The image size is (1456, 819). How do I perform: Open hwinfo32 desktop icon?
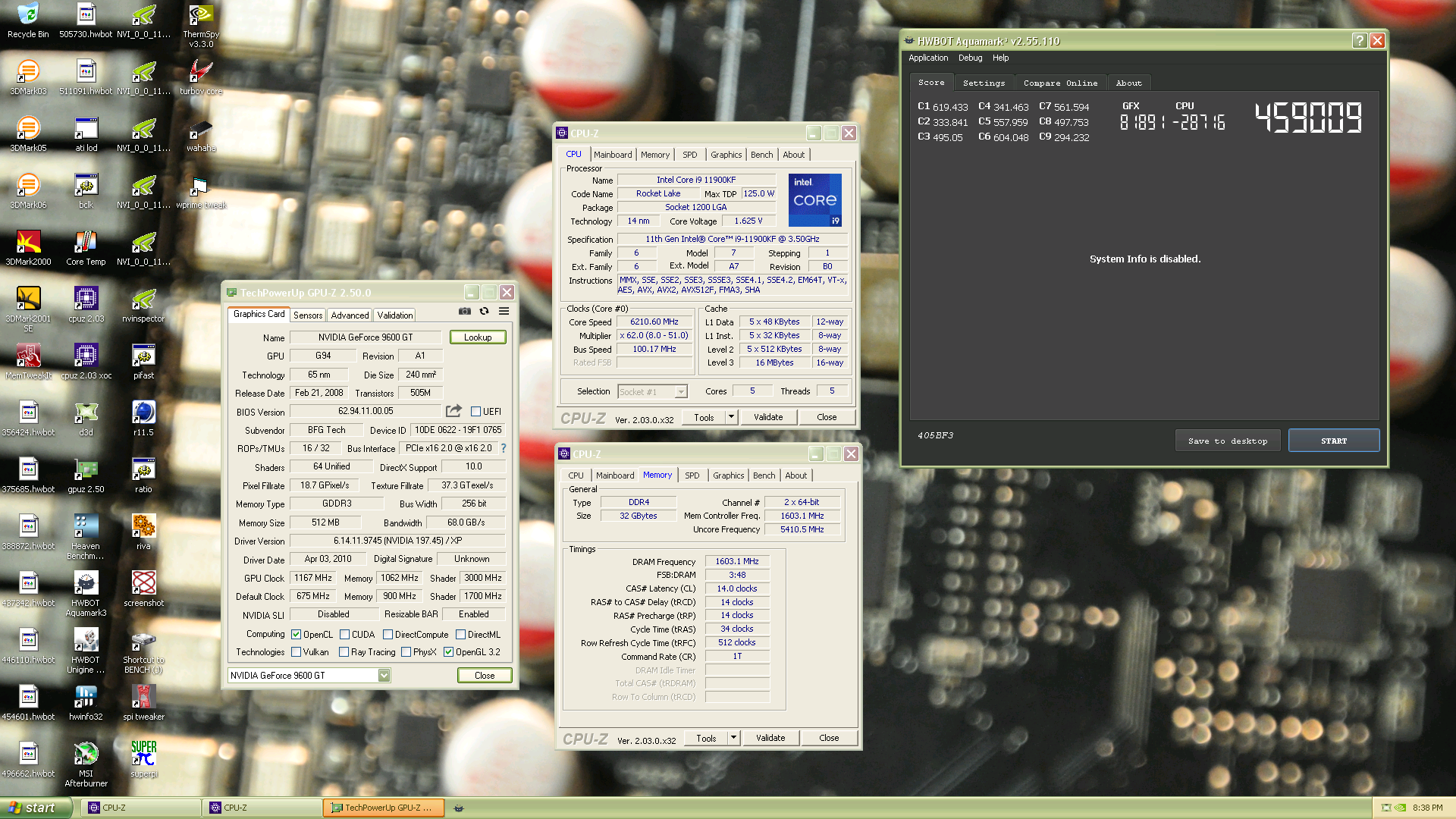click(x=86, y=703)
